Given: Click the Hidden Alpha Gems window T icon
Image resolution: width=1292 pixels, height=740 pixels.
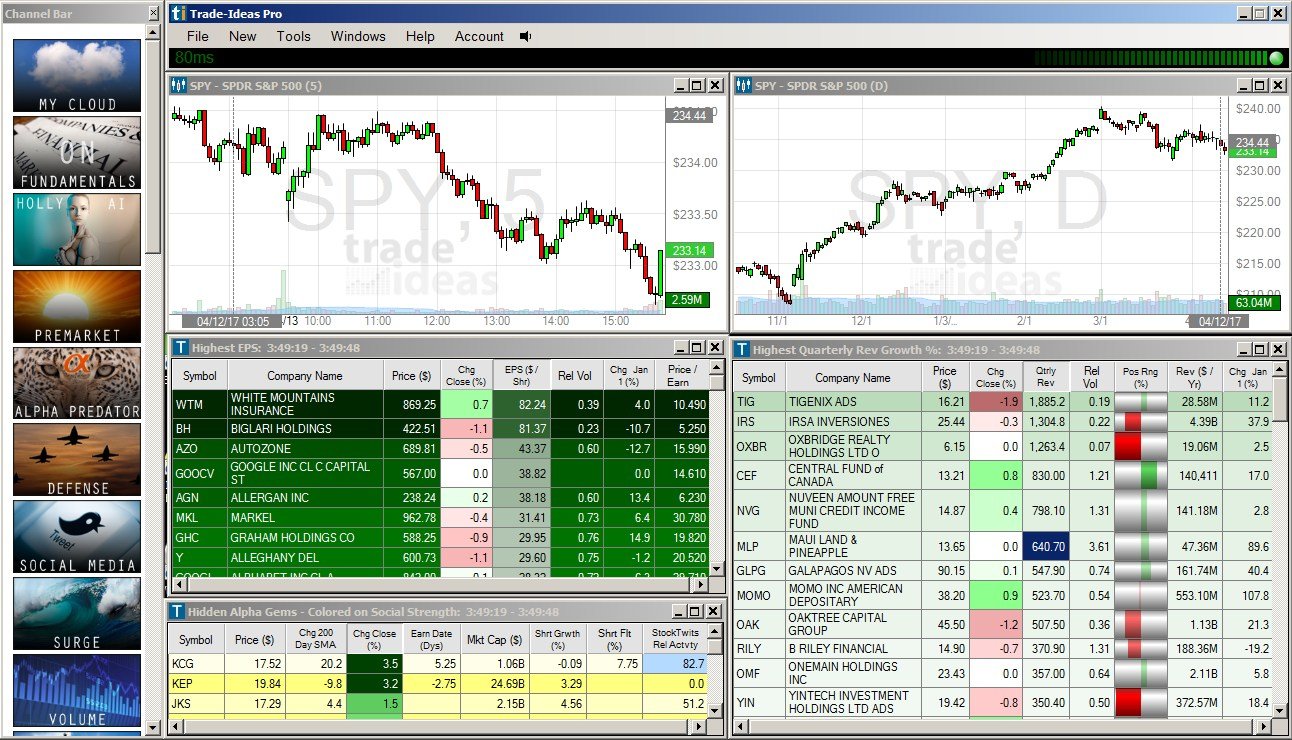Looking at the screenshot, I should (177, 612).
